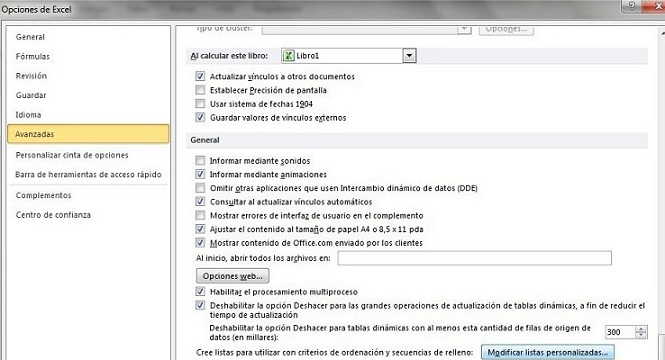
Task: Open the General options category
Action: [x=30, y=37]
